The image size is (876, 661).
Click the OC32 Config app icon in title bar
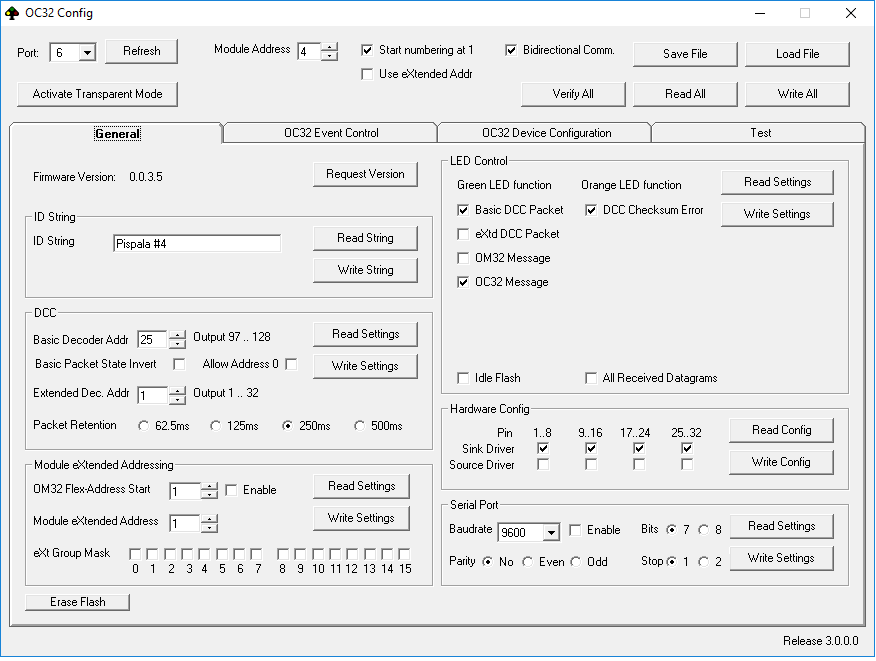click(12, 13)
